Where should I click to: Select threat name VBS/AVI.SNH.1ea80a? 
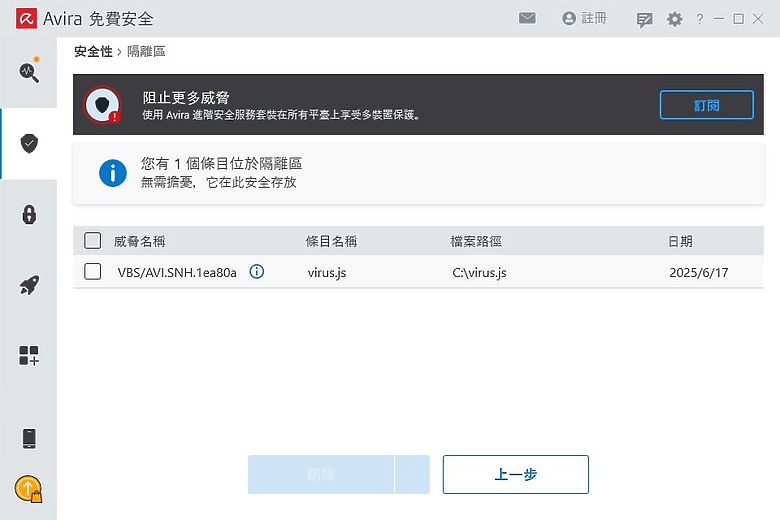[x=177, y=273]
